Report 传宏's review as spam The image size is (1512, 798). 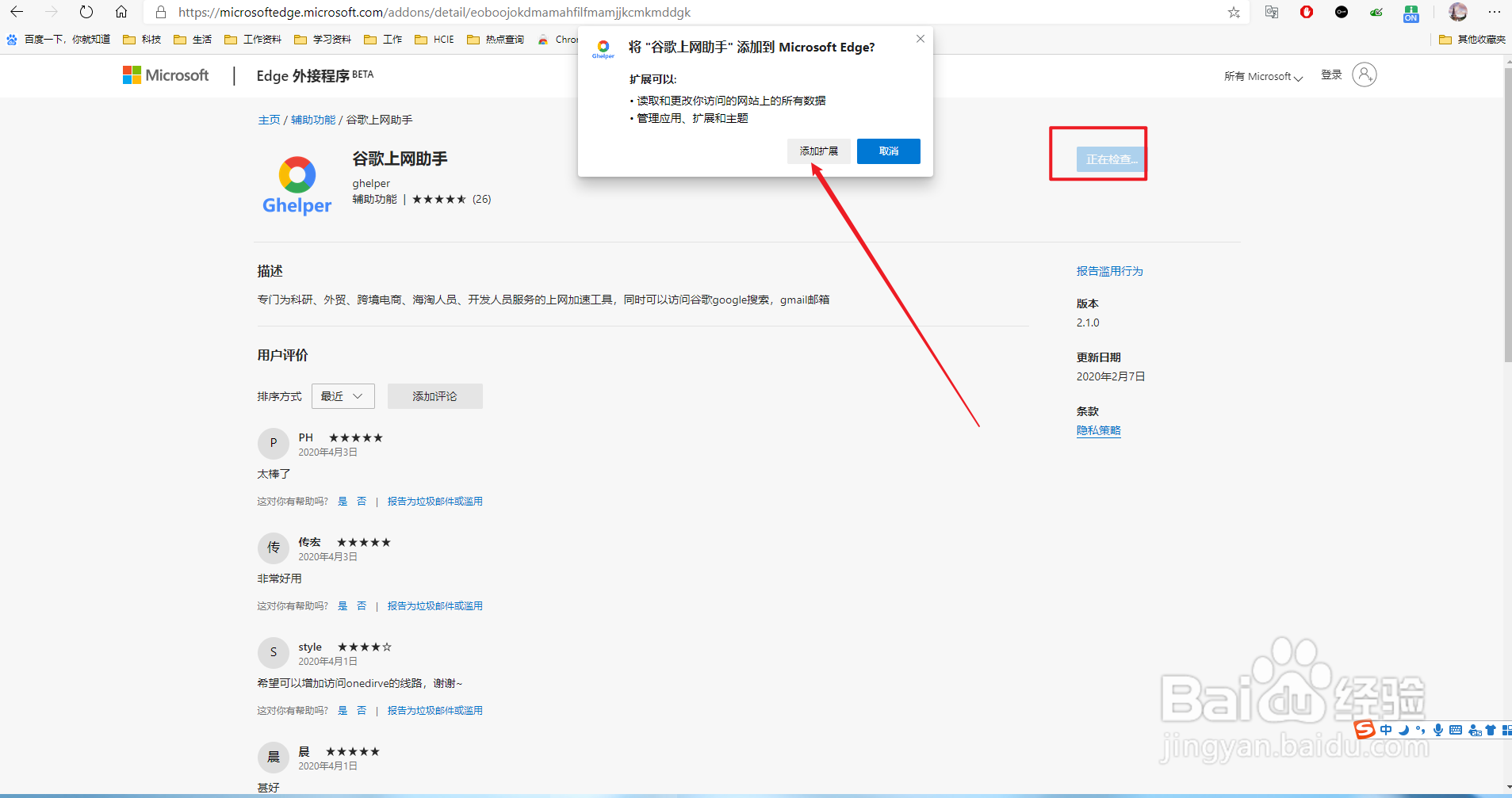[434, 605]
